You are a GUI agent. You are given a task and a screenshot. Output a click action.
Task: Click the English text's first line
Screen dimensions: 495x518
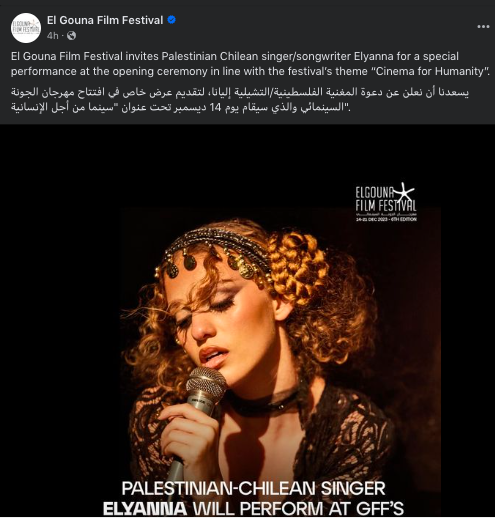point(235,56)
